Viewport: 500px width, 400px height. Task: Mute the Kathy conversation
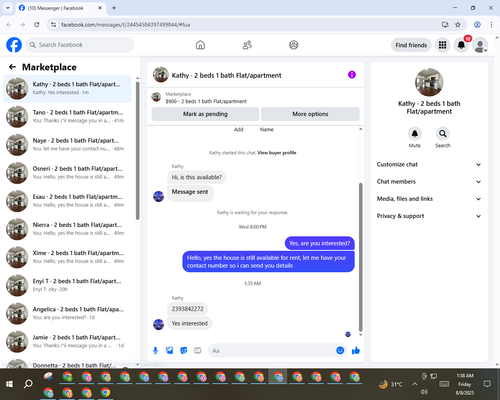(x=414, y=134)
